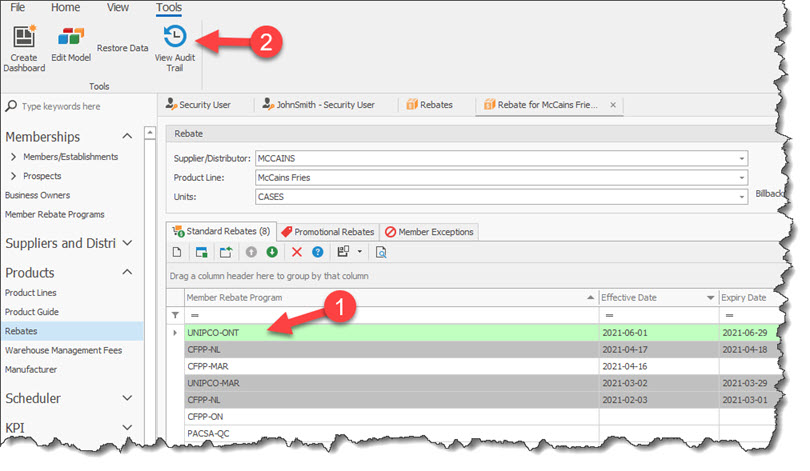Image resolution: width=810 pixels, height=471 pixels.
Task: Collapse the Memberships section
Action: point(127,137)
